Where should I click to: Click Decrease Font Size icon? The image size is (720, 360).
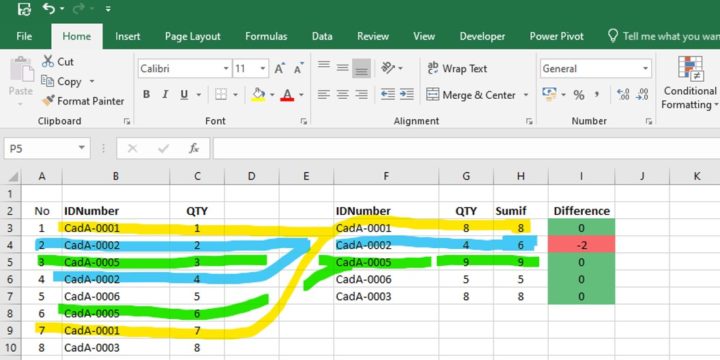coord(299,68)
